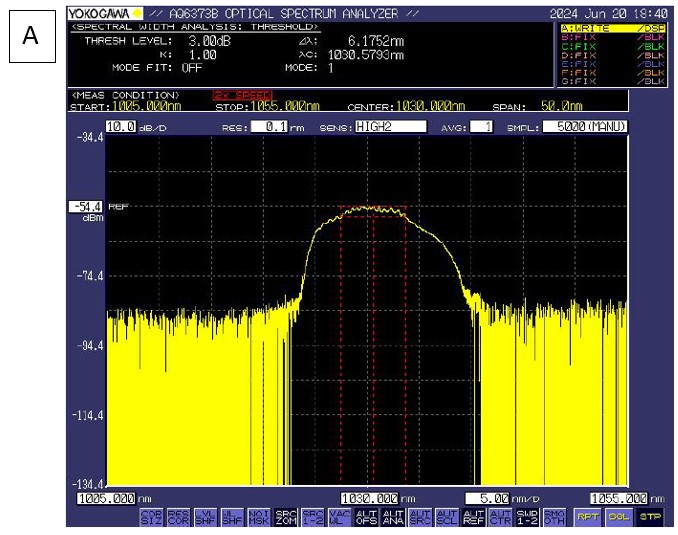This screenshot has height=535, width=678.
Task: Select trace G:FIX in trace list
Action: [613, 81]
